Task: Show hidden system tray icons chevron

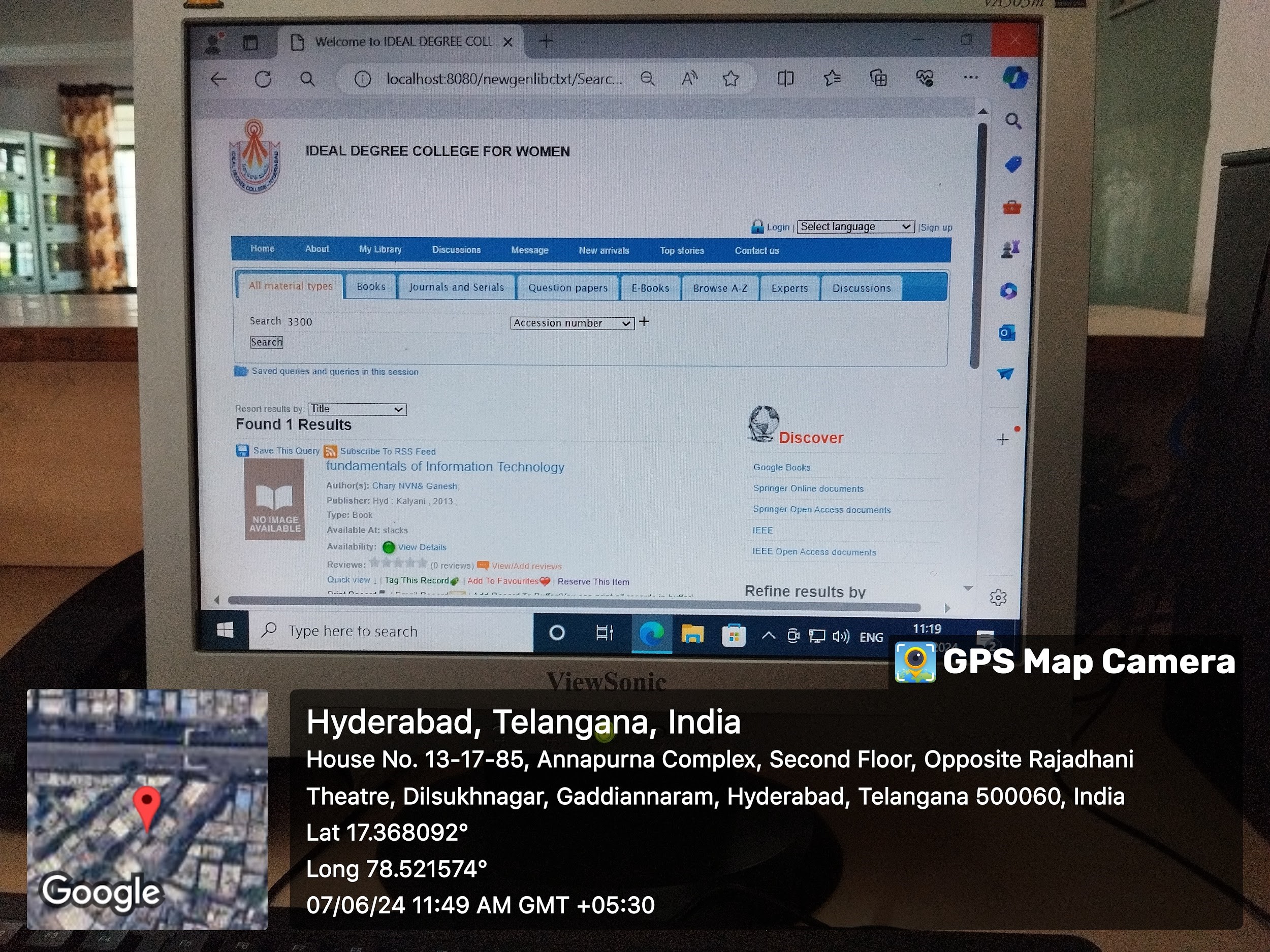Action: pos(768,636)
